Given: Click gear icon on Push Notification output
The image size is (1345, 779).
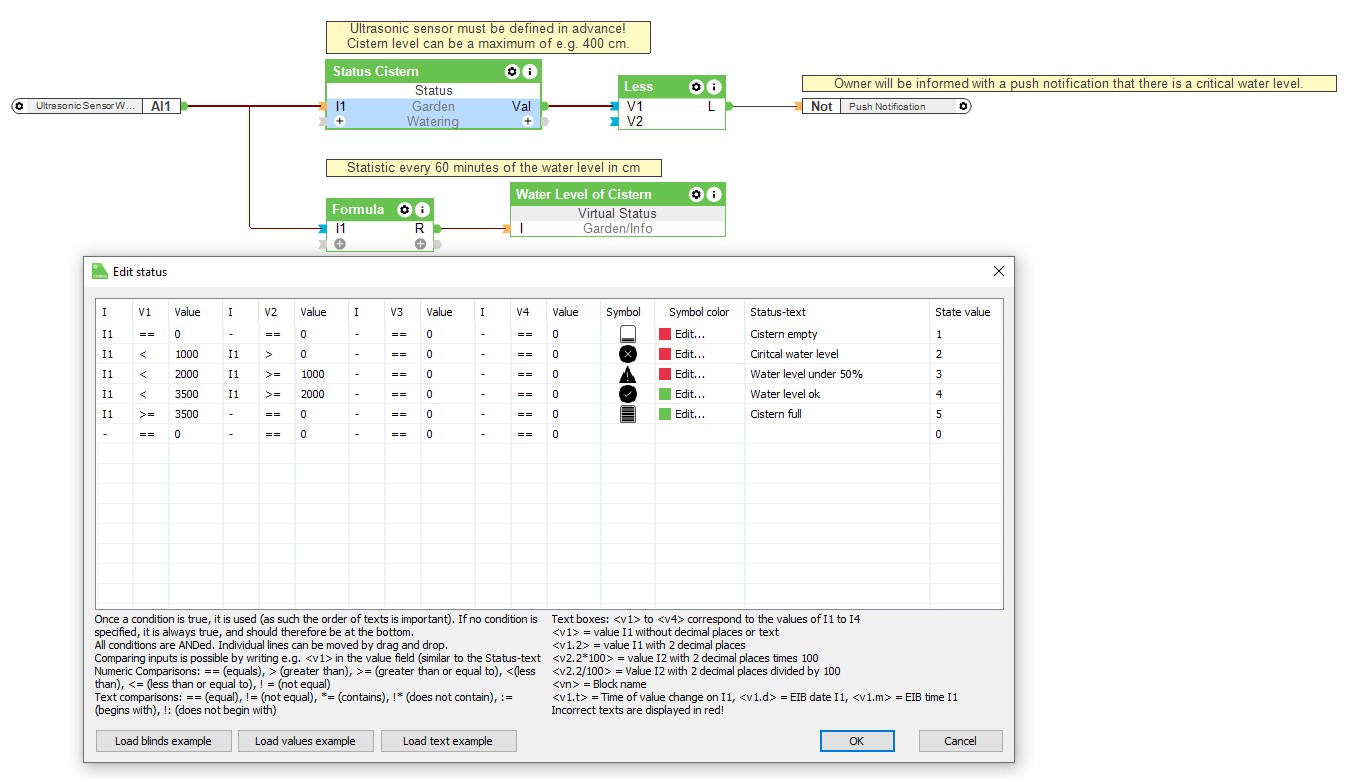Looking at the screenshot, I should (963, 106).
